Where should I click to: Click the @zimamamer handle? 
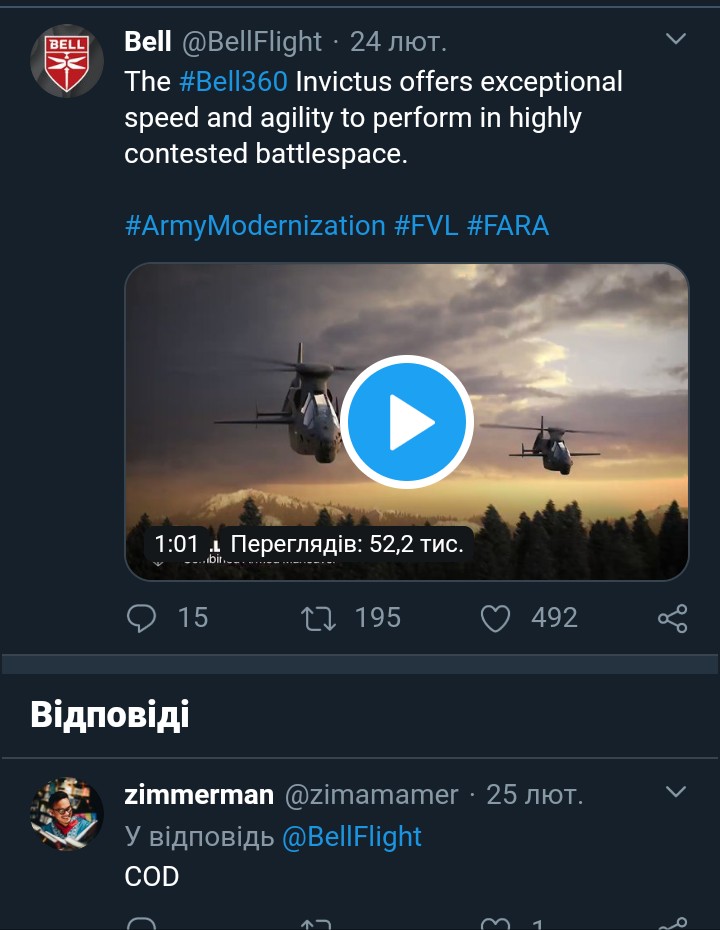click(x=372, y=795)
